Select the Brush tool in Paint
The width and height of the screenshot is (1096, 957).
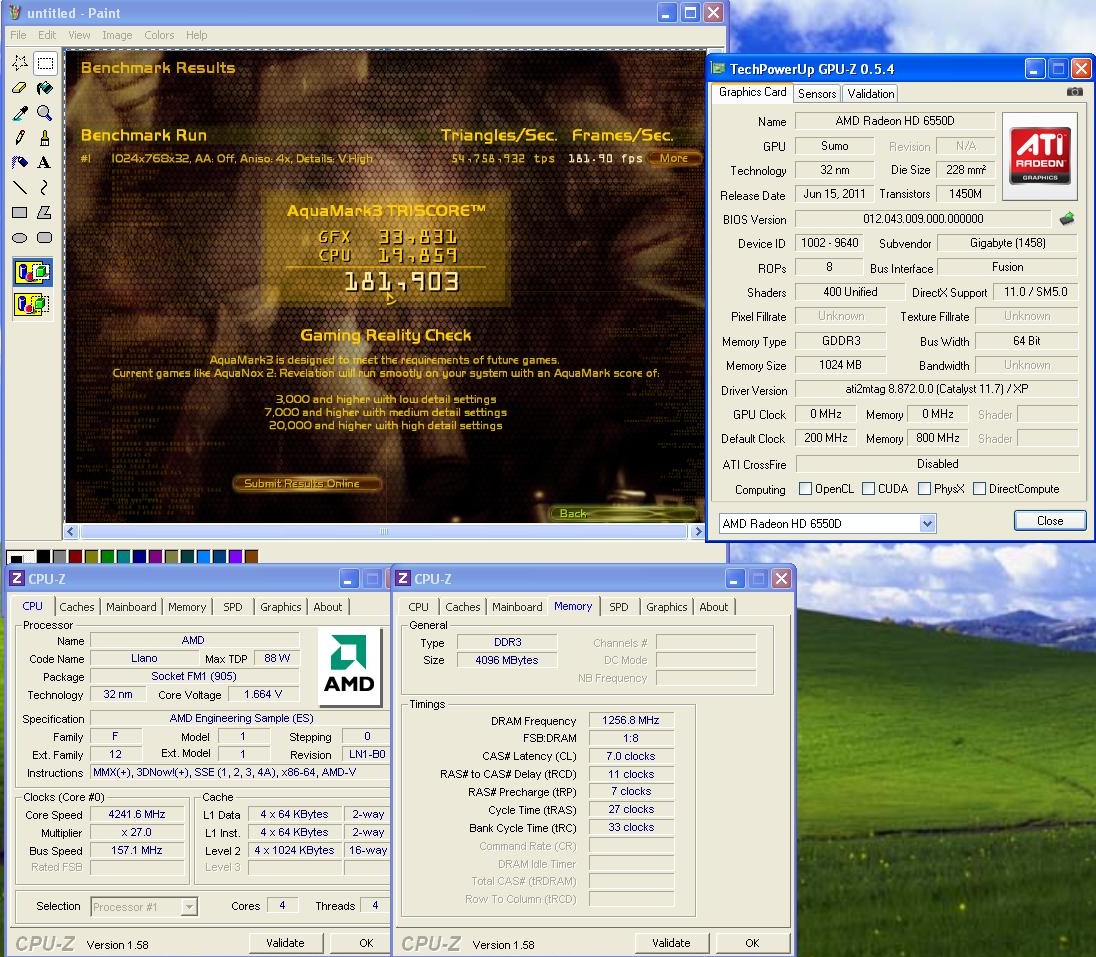(45, 138)
